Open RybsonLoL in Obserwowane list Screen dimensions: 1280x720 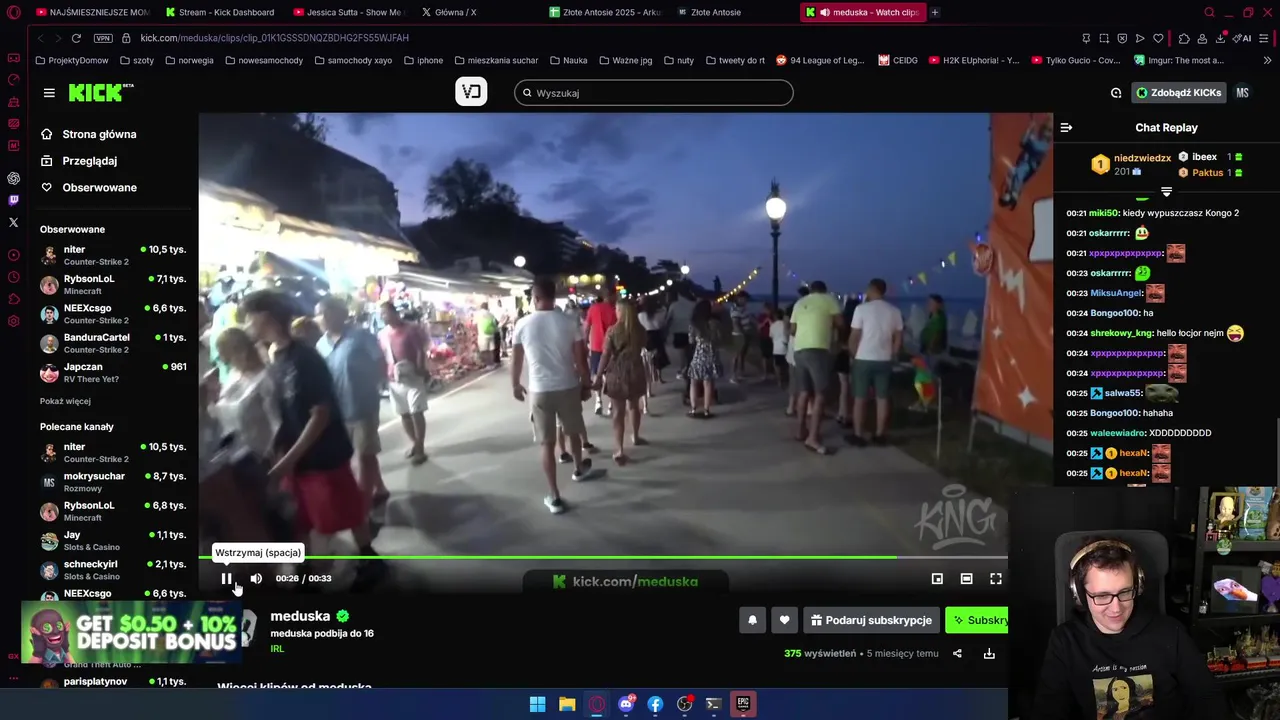[x=113, y=284]
